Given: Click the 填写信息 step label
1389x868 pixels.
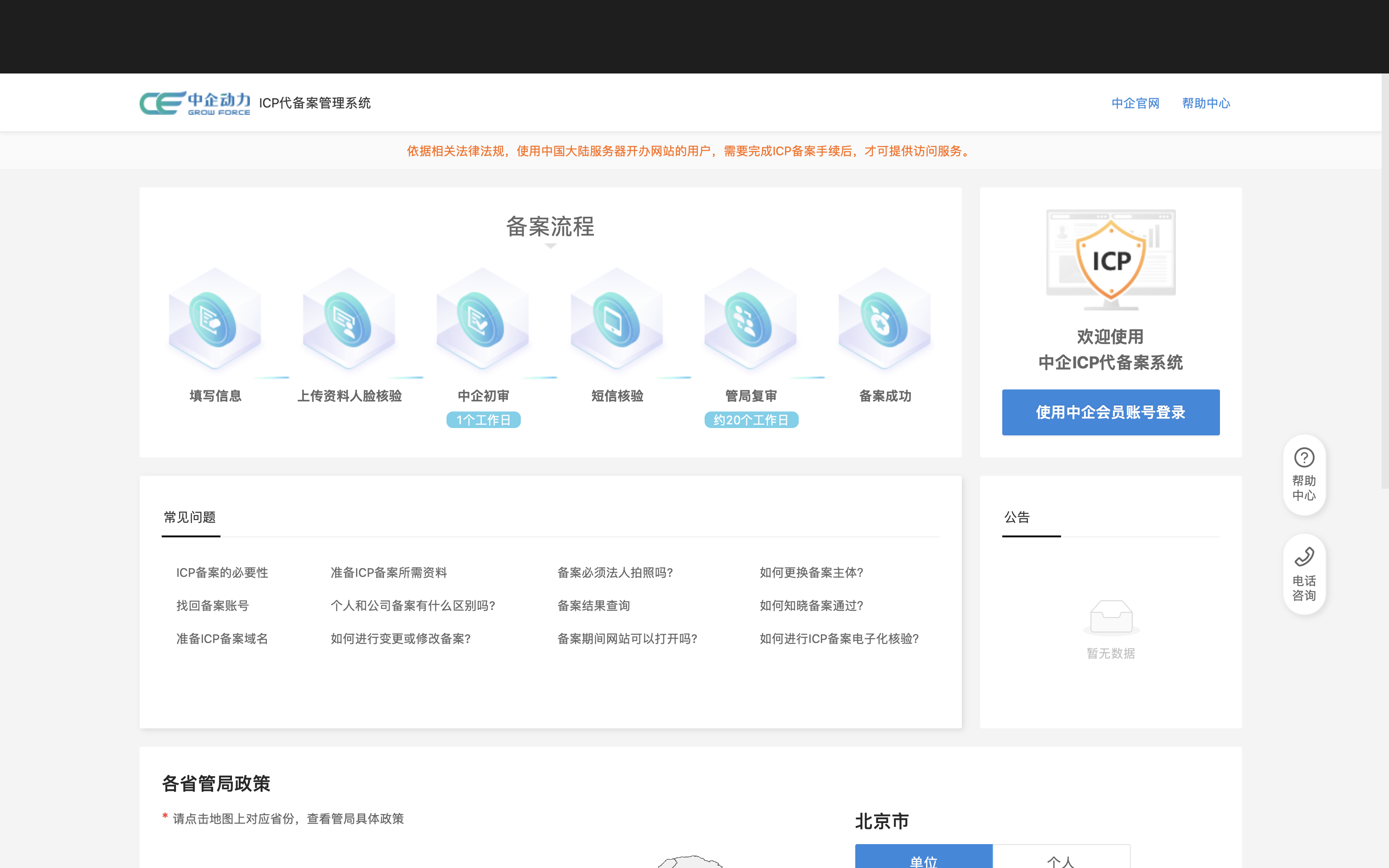Looking at the screenshot, I should coord(215,396).
